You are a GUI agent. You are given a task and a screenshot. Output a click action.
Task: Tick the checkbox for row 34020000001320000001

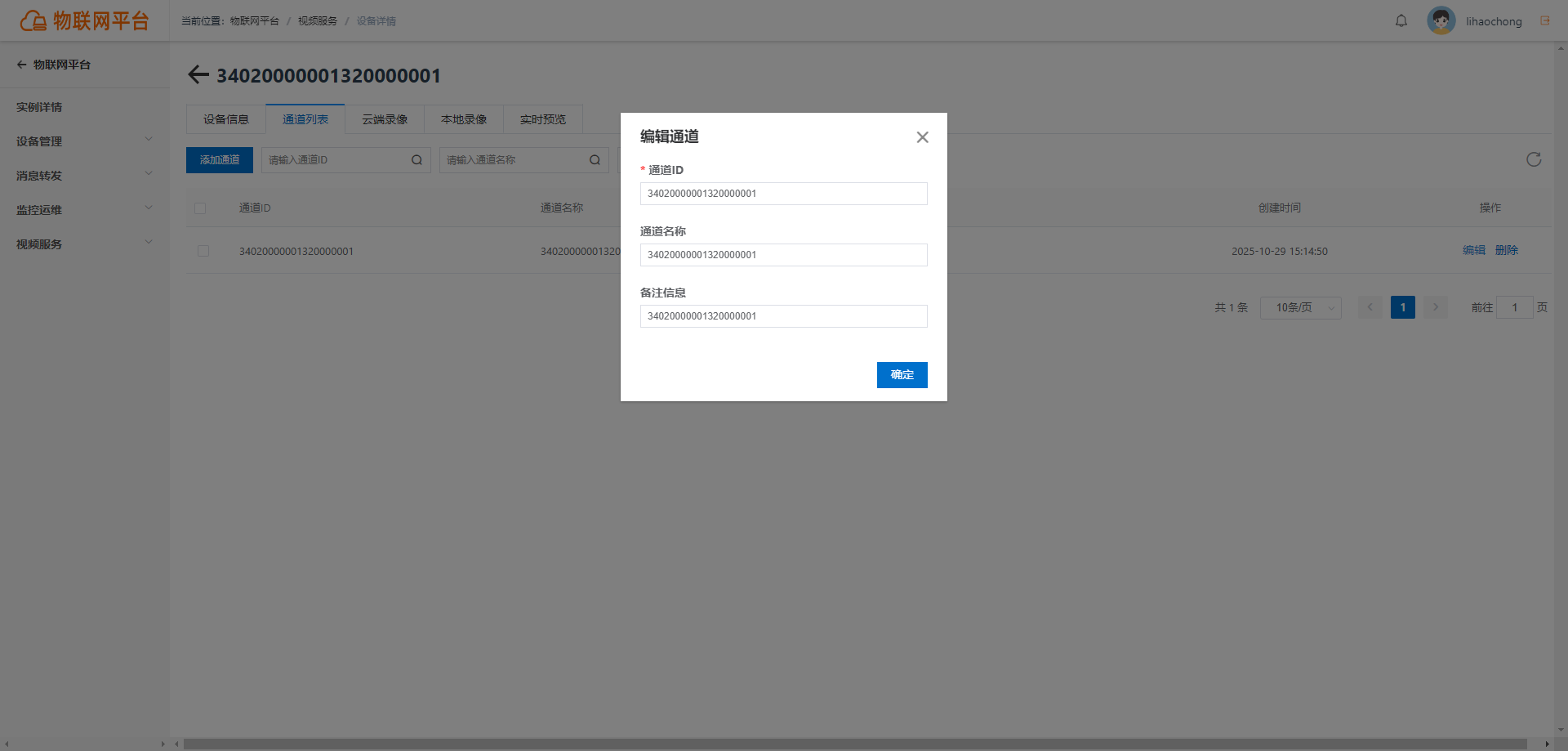click(203, 251)
